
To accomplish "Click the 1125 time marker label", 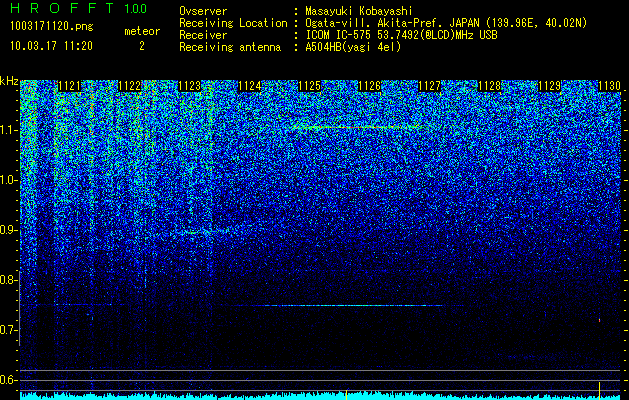I will [310, 86].
